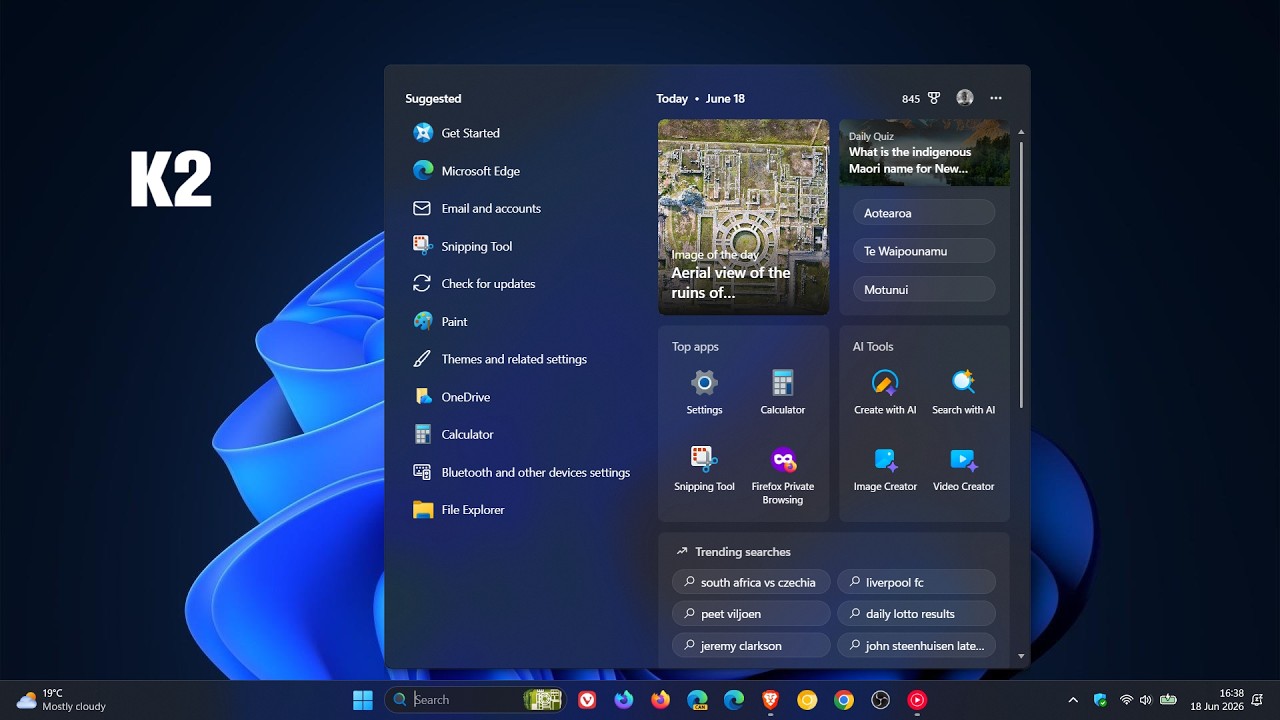This screenshot has width=1280, height=720.
Task: Open the rewards trophy showing 845 points
Action: tap(921, 98)
